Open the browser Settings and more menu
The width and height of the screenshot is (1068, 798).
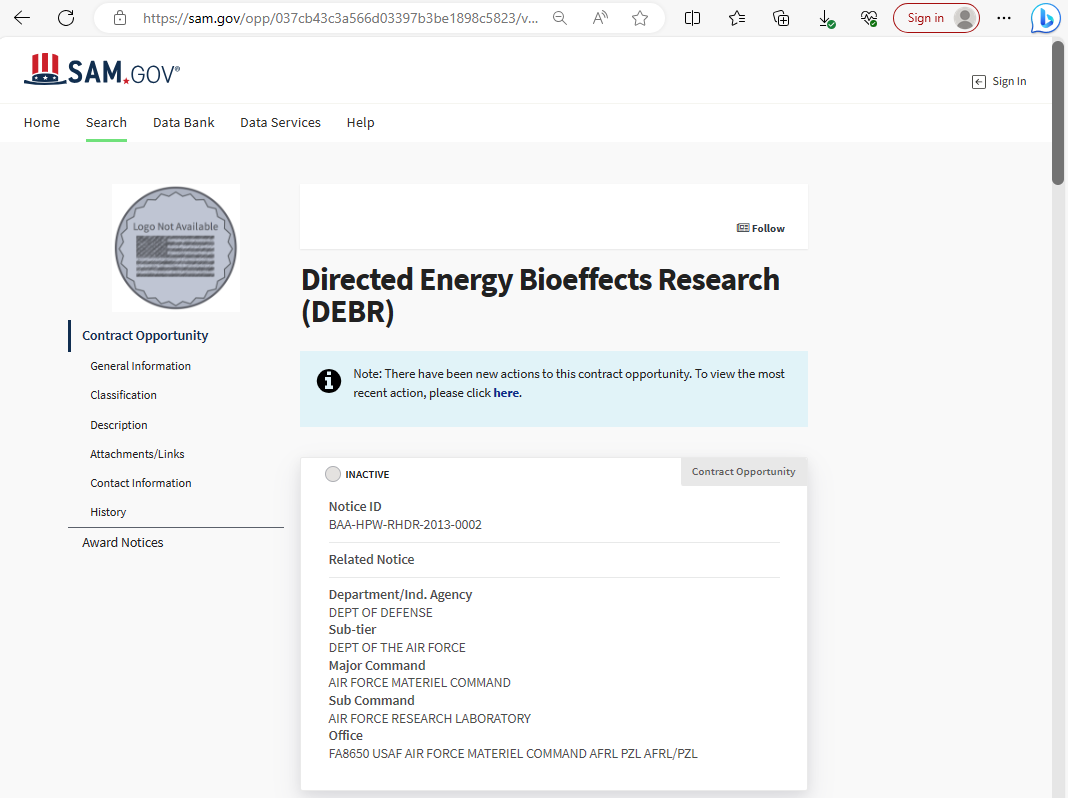click(1004, 17)
